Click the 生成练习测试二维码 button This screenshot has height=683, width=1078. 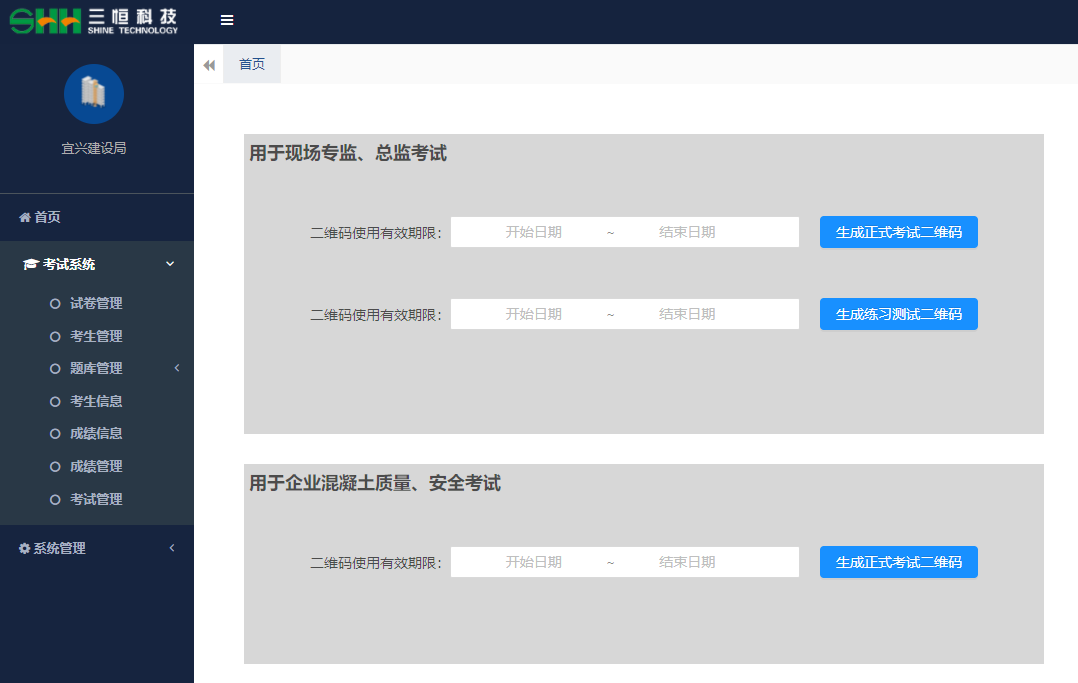(x=898, y=314)
